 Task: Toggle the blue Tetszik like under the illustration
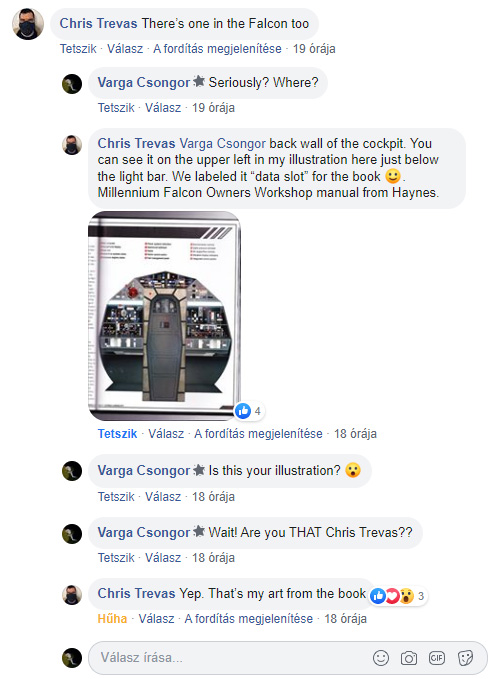117,433
